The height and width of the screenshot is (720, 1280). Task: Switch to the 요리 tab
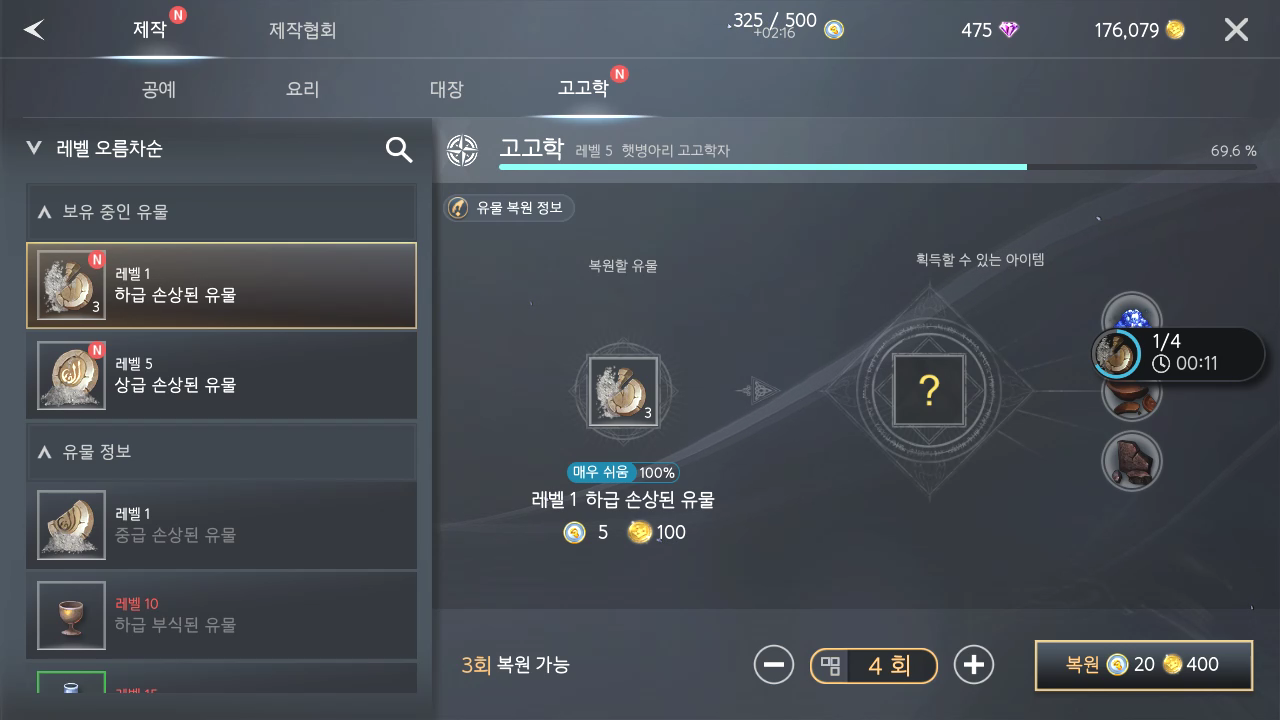[302, 89]
